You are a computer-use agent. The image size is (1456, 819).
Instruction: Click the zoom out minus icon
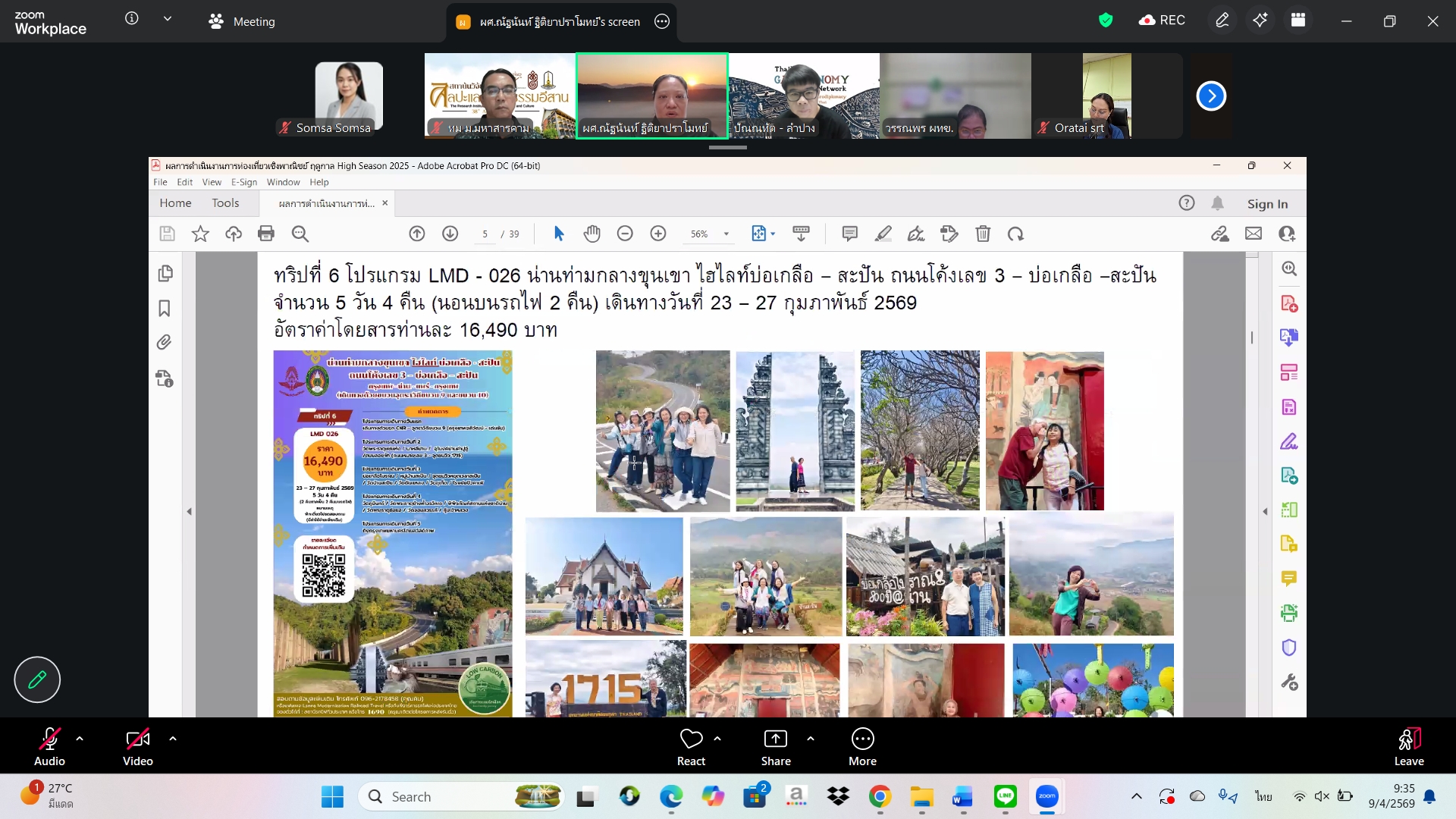click(x=625, y=234)
